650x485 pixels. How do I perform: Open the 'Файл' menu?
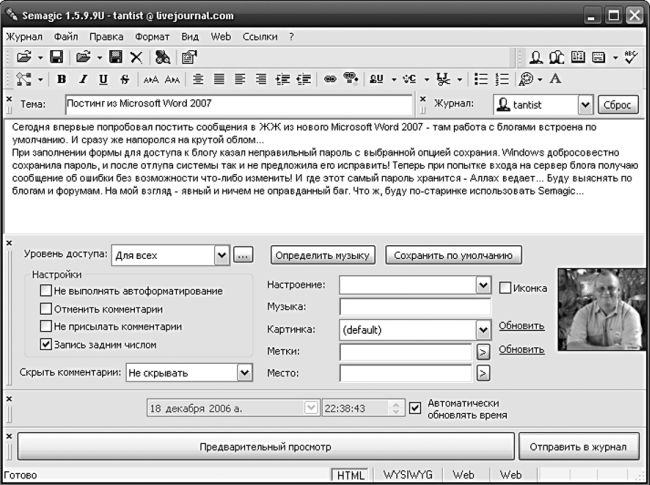(x=66, y=36)
